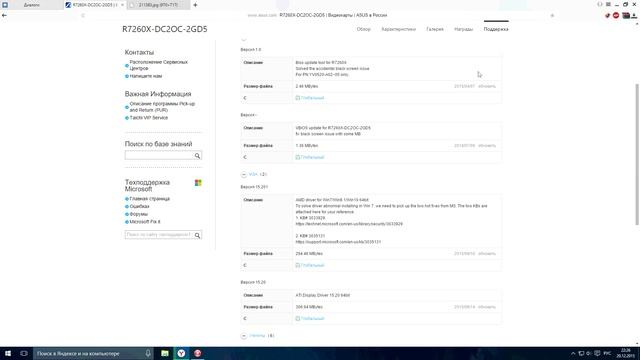Screen dimensions: 640x360
Task: Open the Ошибки Microsoft support link
Action: pos(139,207)
